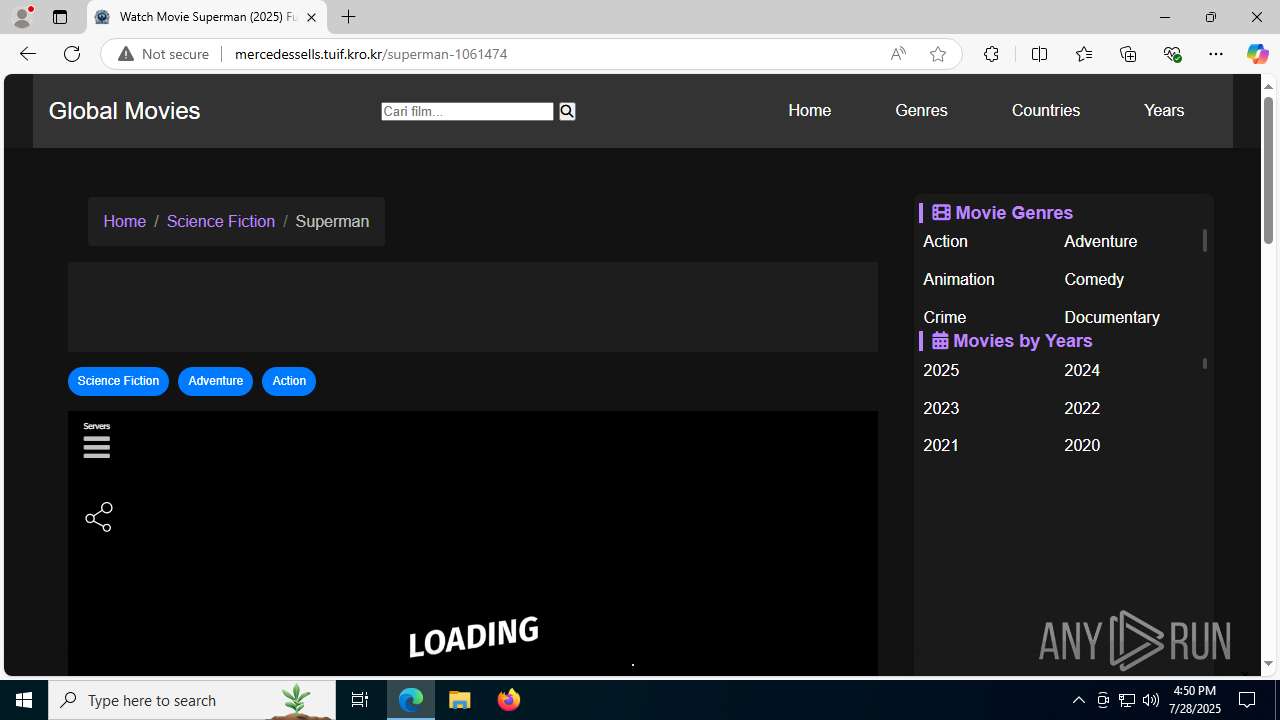The width and height of the screenshot is (1280, 720).
Task: Open Adventure in Movie Genres sidebar
Action: (1100, 241)
